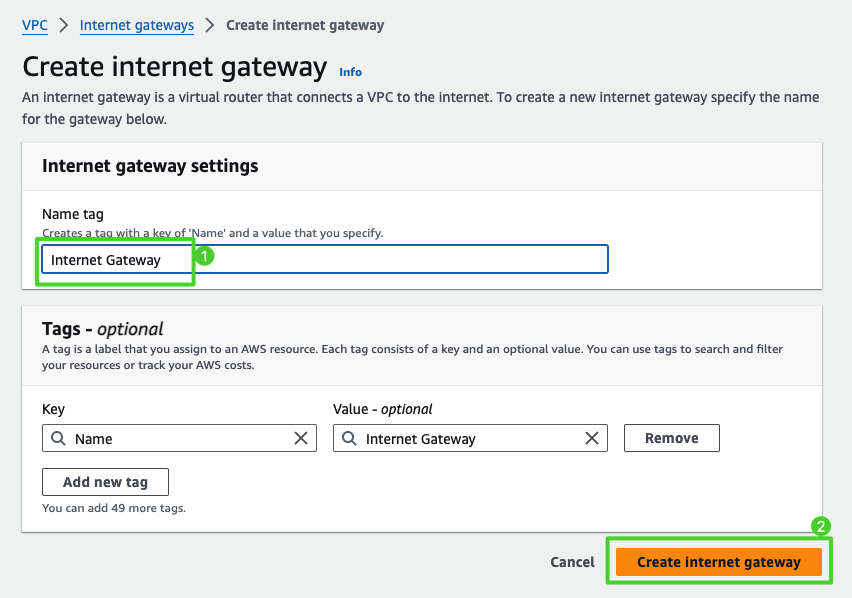Click the search icon in Key field

pos(59,438)
